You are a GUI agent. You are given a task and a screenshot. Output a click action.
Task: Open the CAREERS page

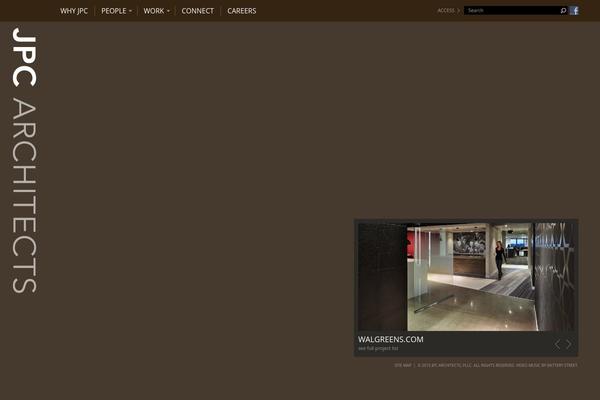[241, 11]
